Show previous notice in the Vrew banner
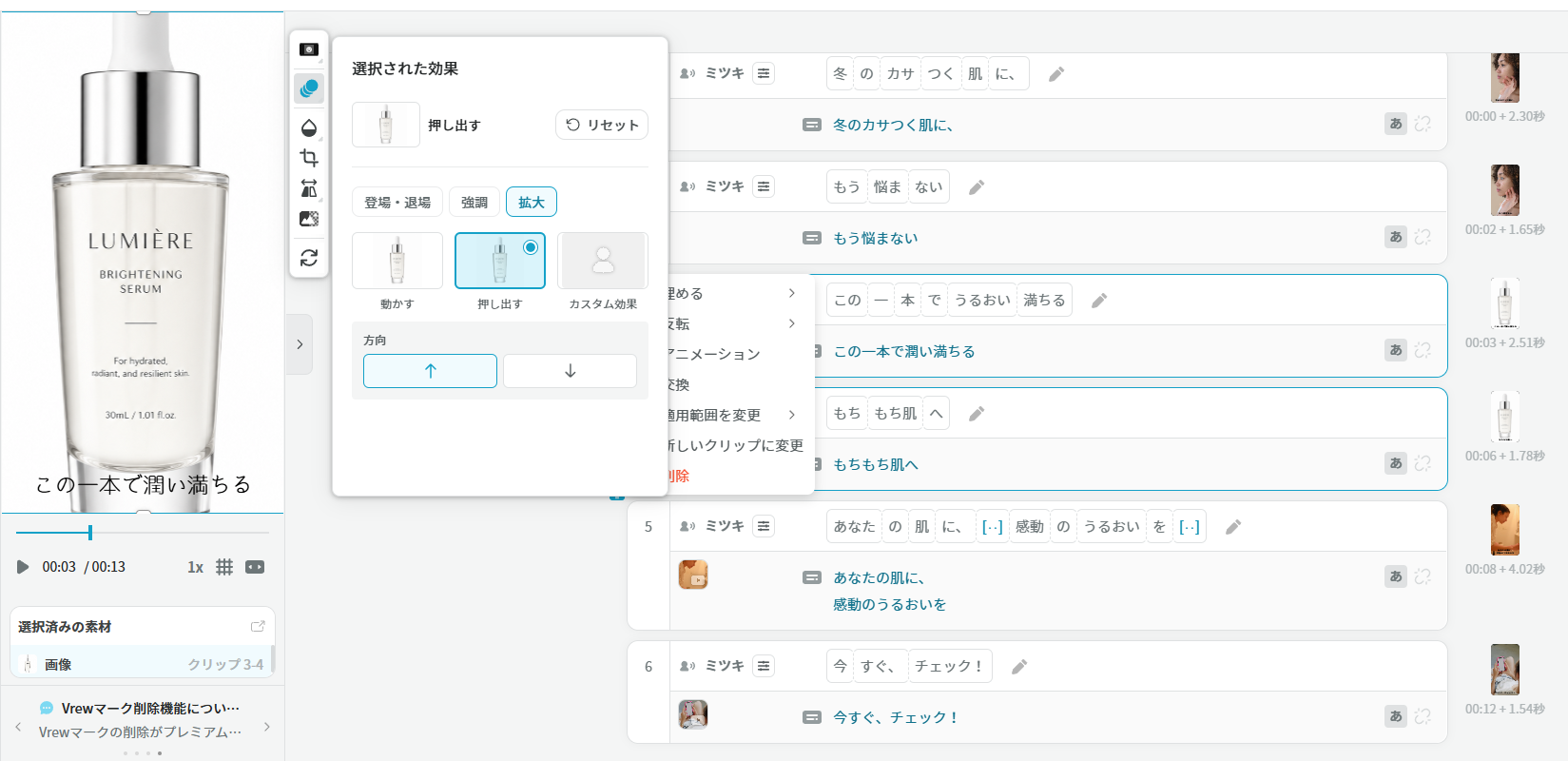 [18, 727]
